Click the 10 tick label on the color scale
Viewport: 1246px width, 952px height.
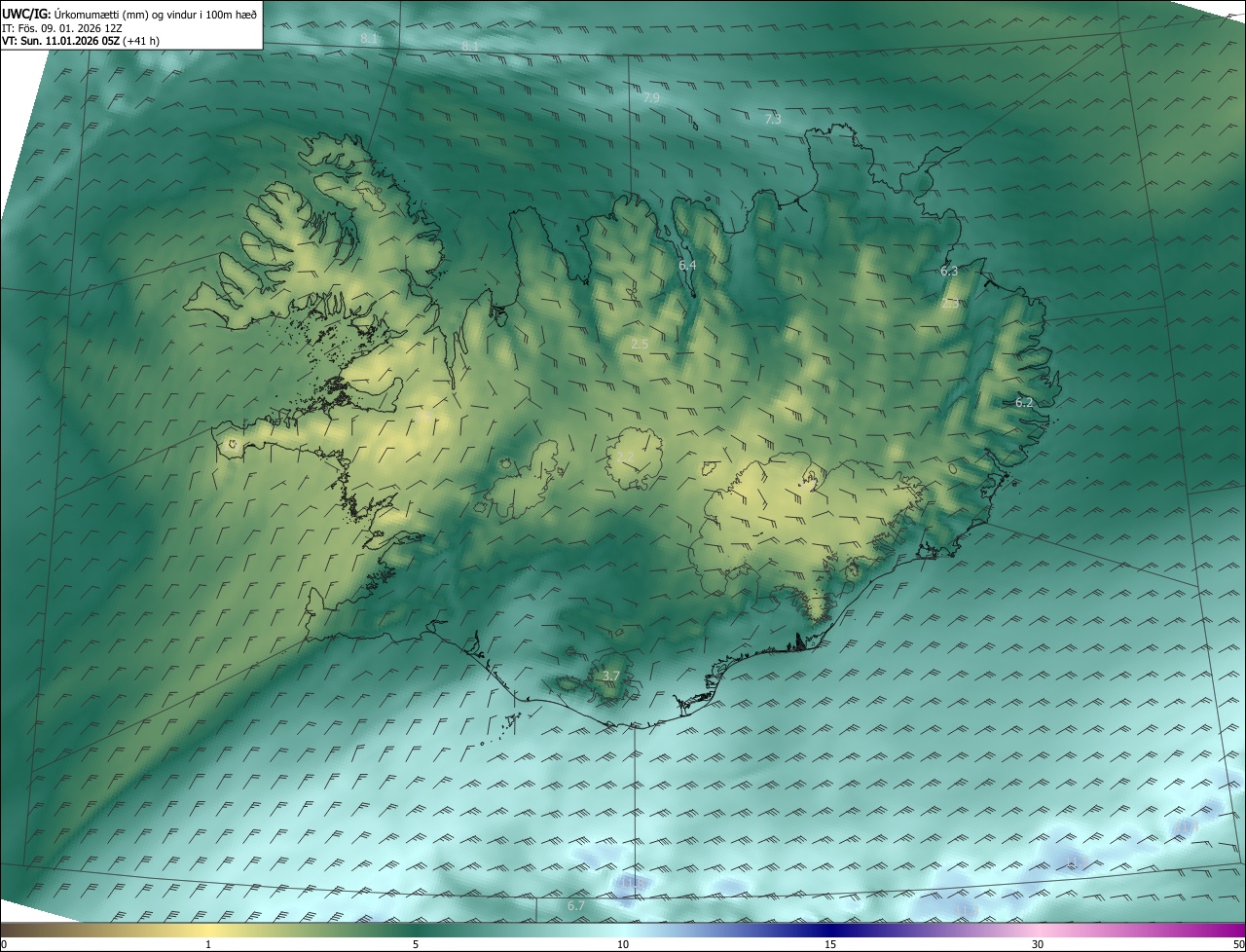pyautogui.click(x=623, y=944)
